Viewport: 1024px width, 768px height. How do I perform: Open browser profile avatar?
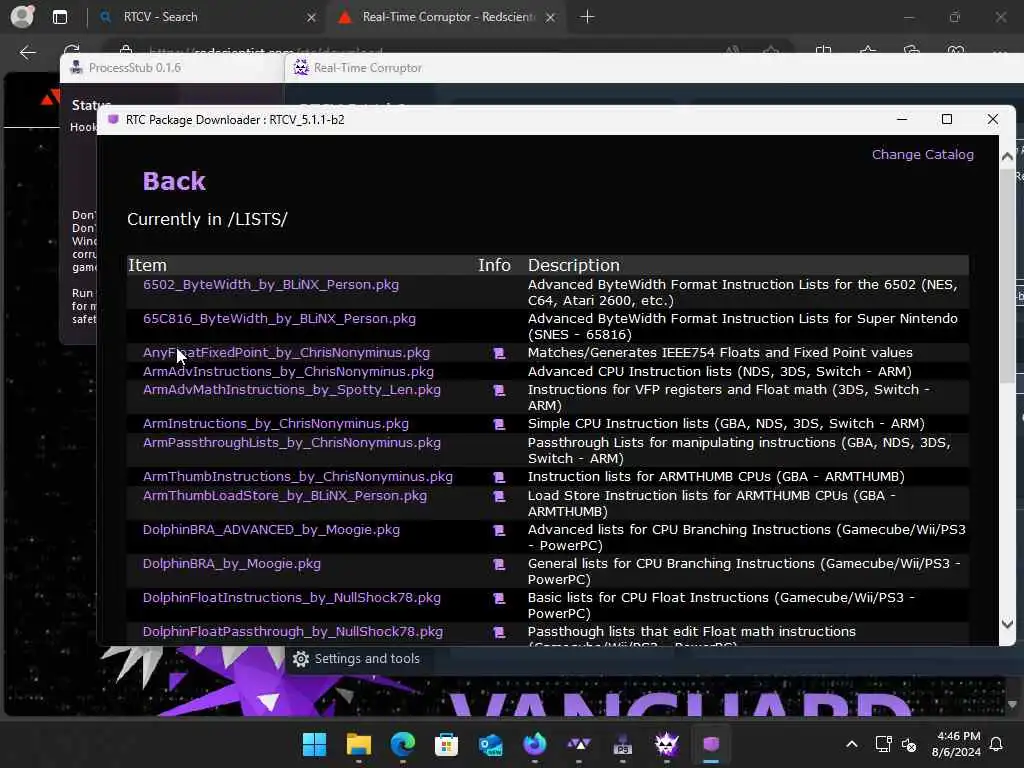click(22, 16)
